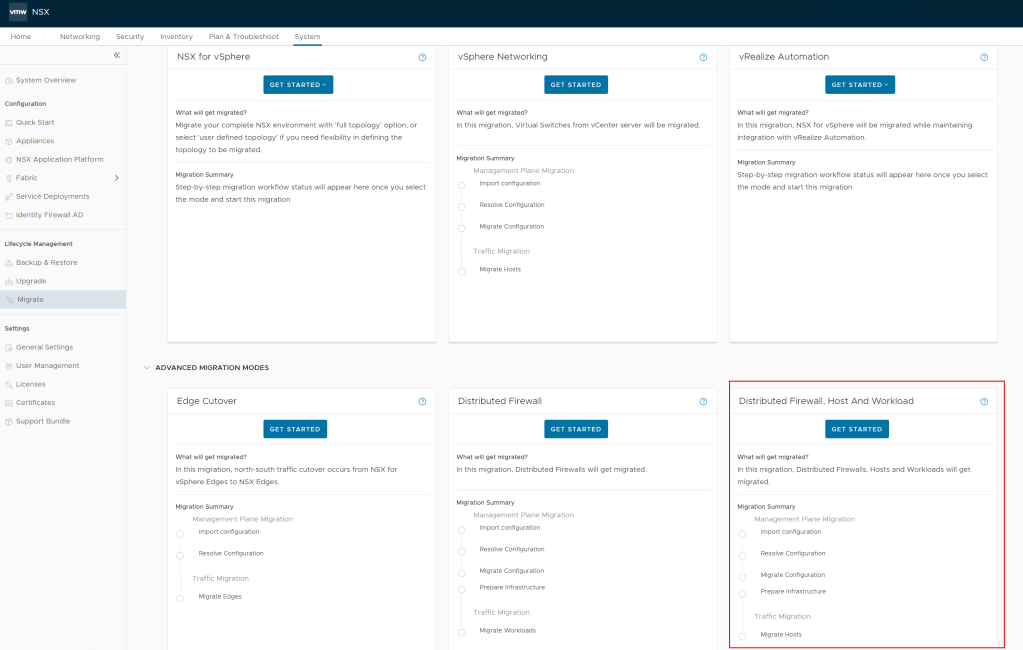Click the Support Bundle sidebar icon

[x=9, y=421]
